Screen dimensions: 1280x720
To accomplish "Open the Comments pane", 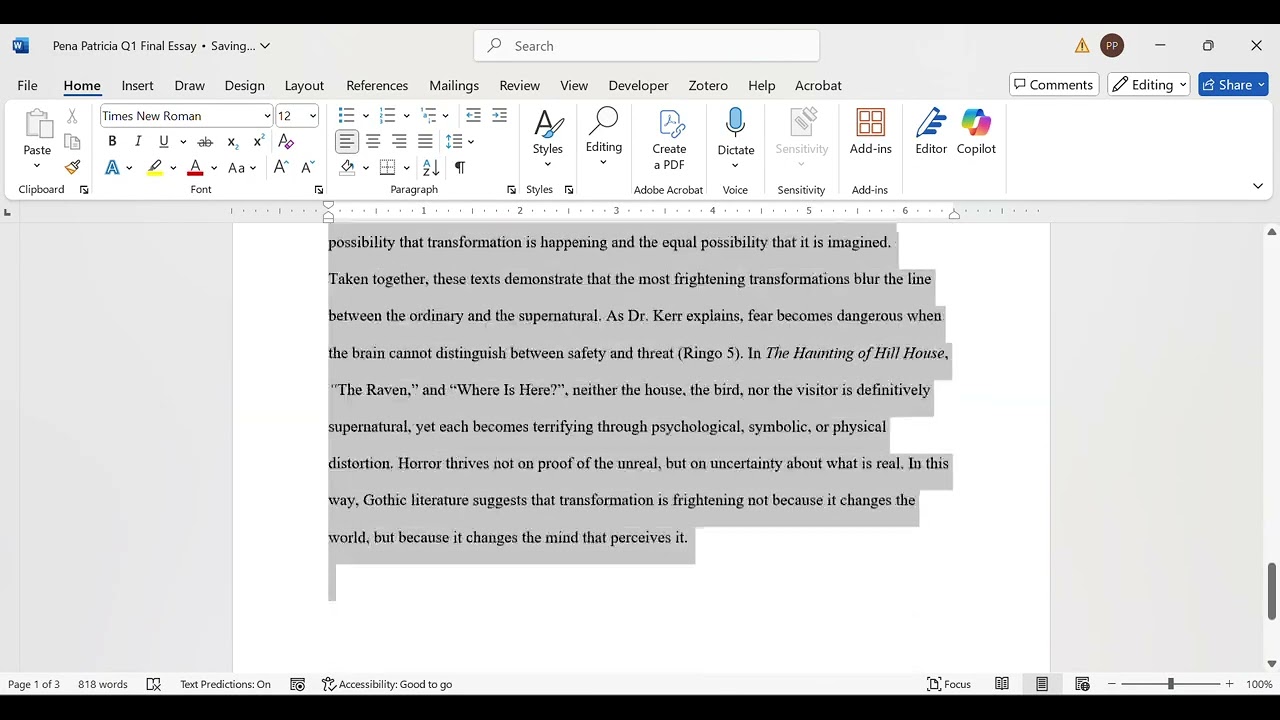I will tap(1054, 85).
